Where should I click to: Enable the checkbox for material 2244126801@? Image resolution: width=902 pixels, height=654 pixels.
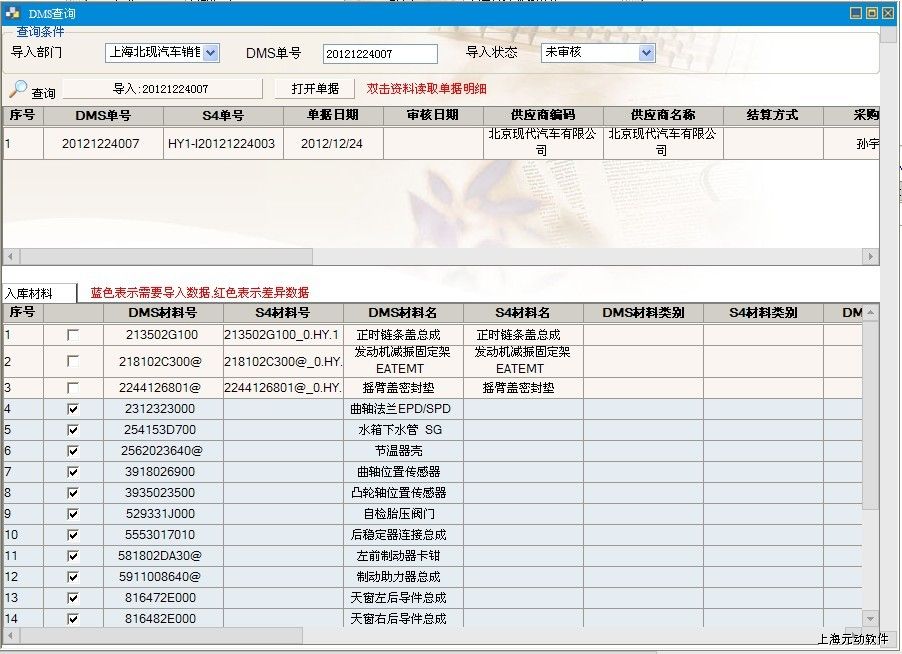73,387
